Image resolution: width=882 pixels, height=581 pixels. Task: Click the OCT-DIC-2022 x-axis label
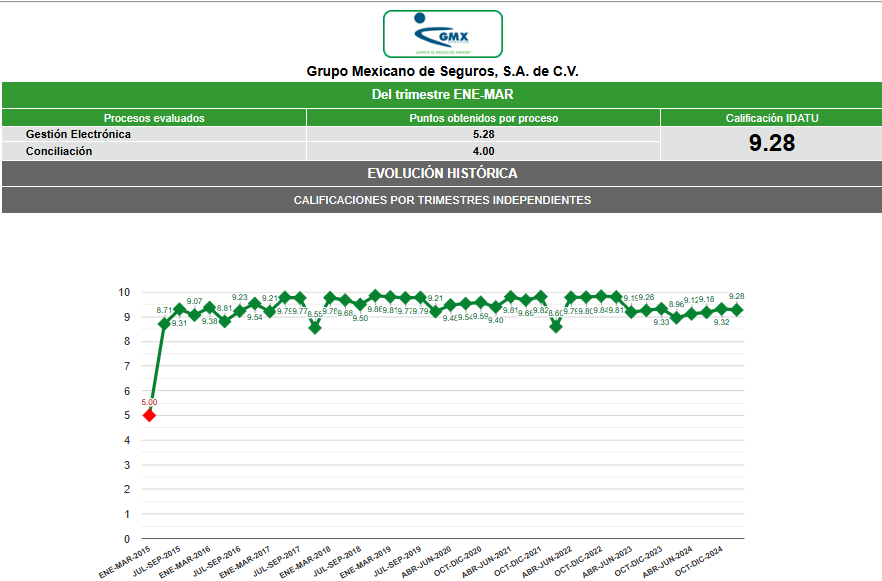click(578, 561)
